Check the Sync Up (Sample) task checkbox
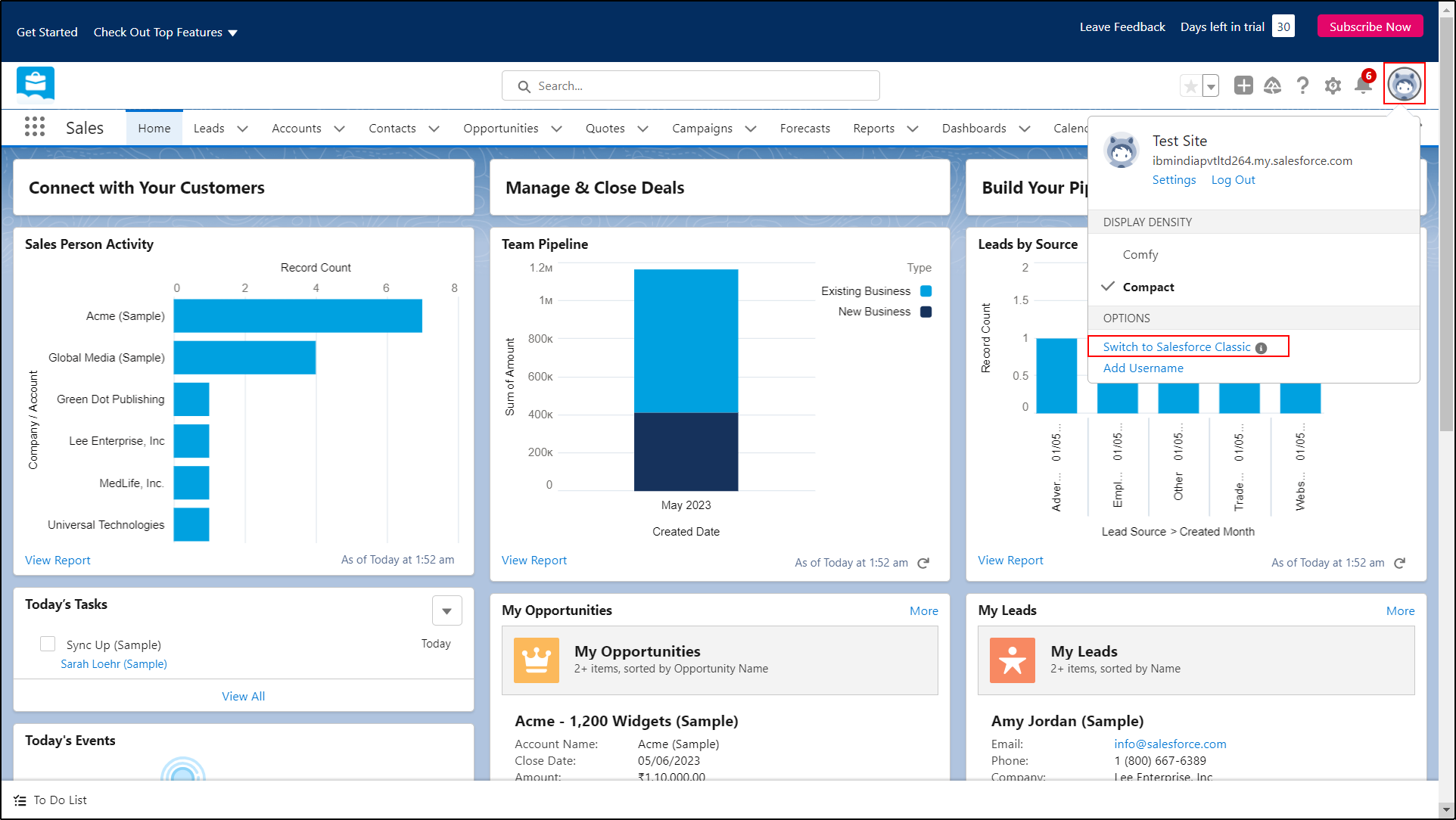Image resolution: width=1456 pixels, height=820 pixels. (48, 644)
